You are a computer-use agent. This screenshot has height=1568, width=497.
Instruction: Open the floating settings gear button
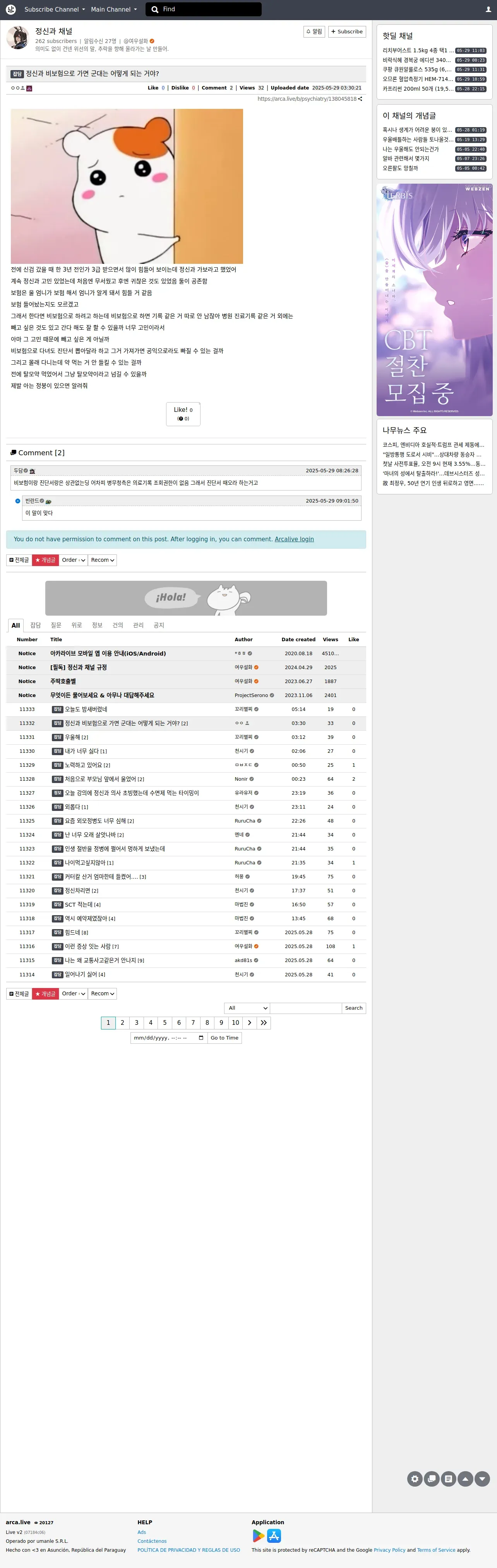point(415,1478)
